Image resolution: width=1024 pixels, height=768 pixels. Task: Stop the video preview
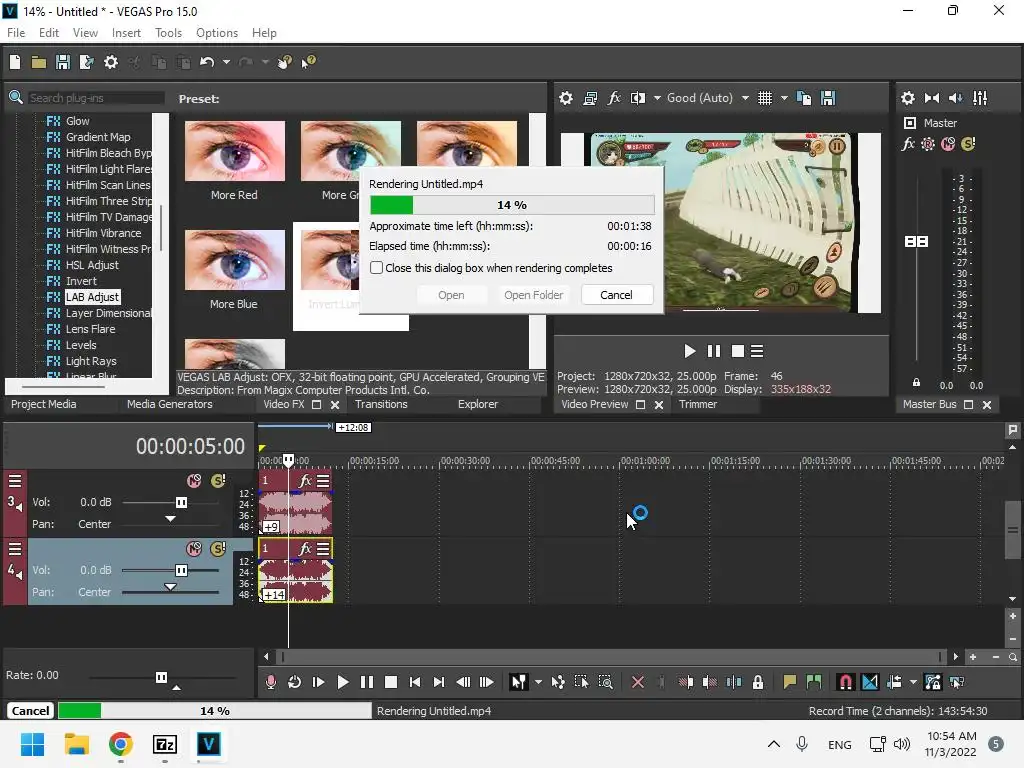point(738,351)
